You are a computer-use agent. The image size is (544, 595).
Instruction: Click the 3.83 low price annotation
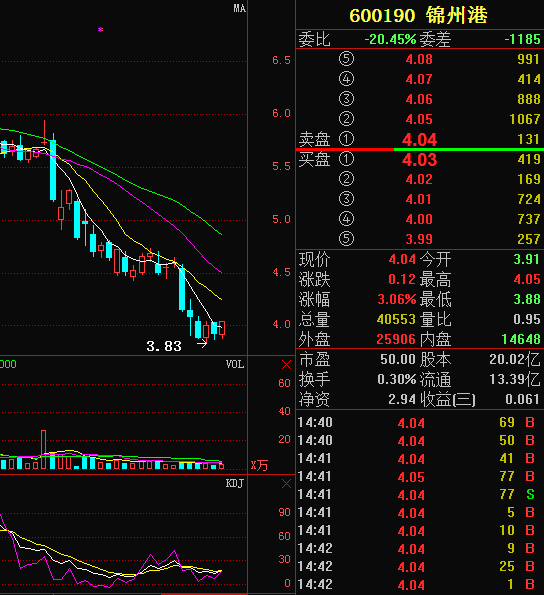pos(164,346)
